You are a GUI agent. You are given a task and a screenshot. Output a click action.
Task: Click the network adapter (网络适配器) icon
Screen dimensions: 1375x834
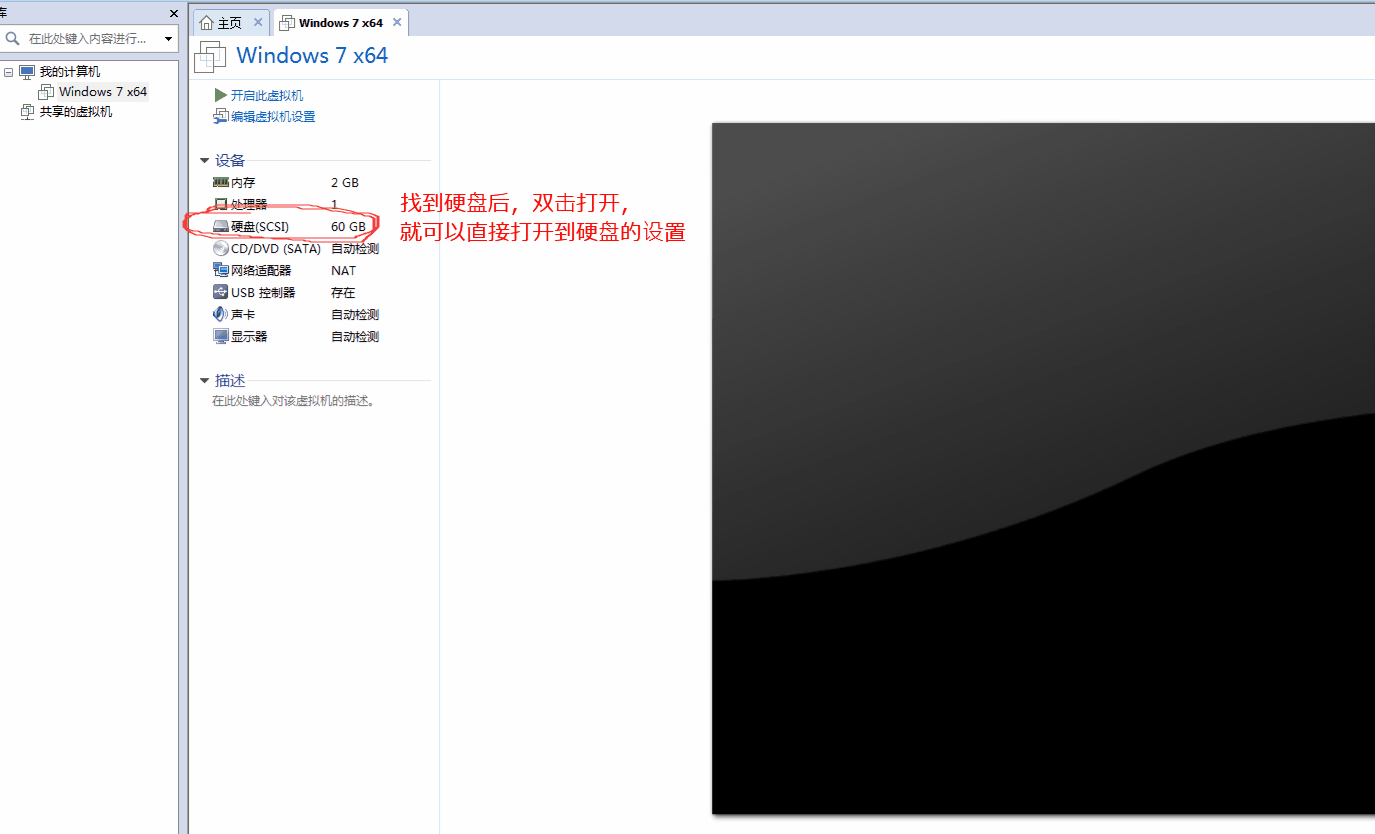tap(221, 271)
